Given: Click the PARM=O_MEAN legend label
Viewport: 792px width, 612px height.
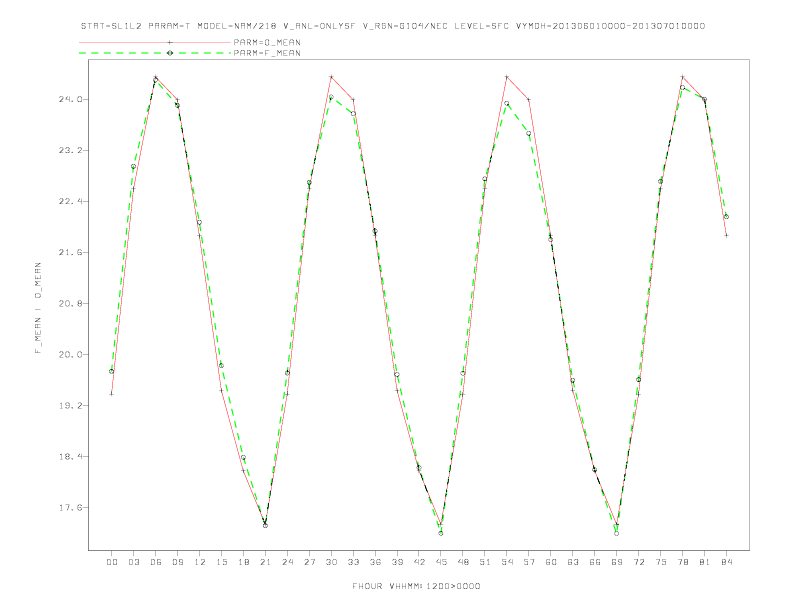Looking at the screenshot, I should coord(267,42).
